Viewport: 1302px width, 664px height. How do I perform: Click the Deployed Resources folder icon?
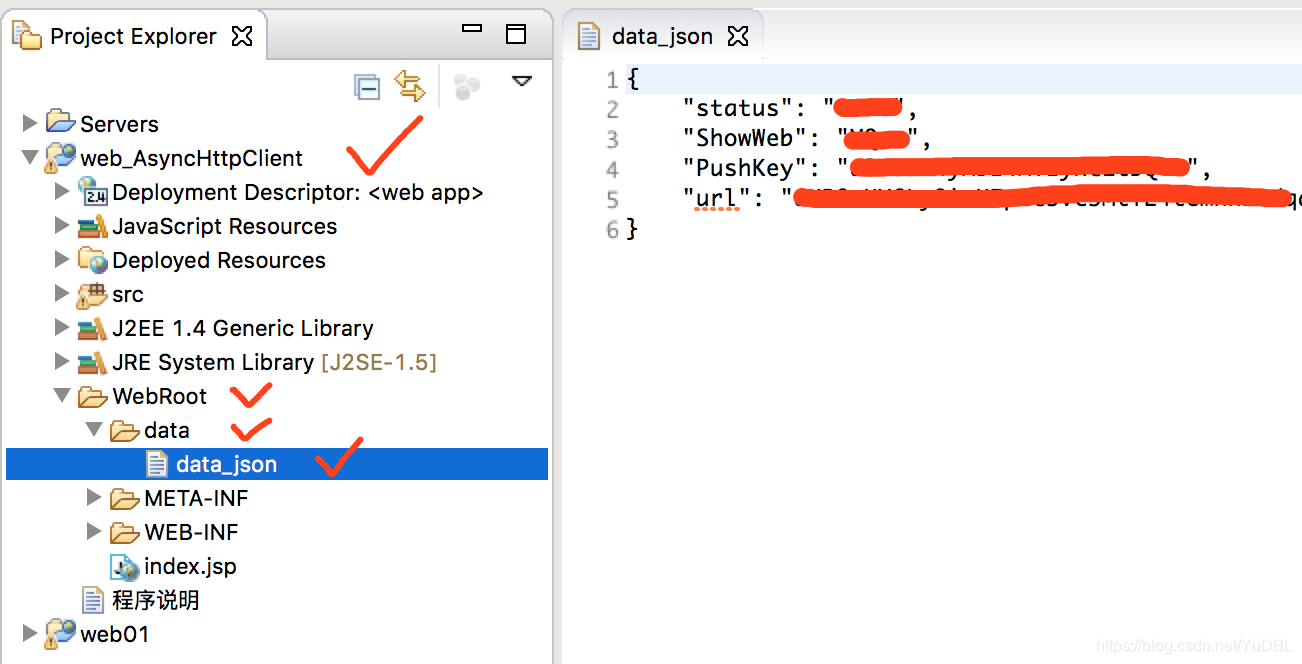[x=93, y=260]
